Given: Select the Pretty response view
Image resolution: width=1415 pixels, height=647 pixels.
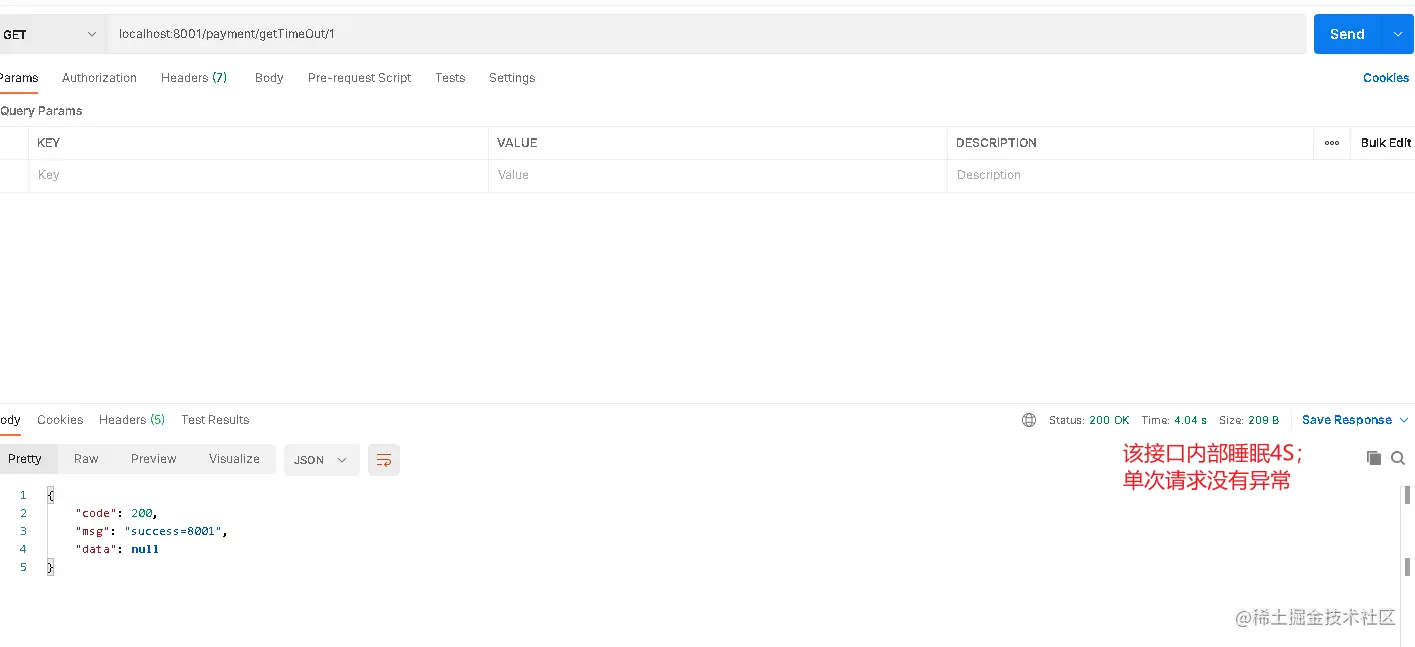Looking at the screenshot, I should tap(25, 459).
